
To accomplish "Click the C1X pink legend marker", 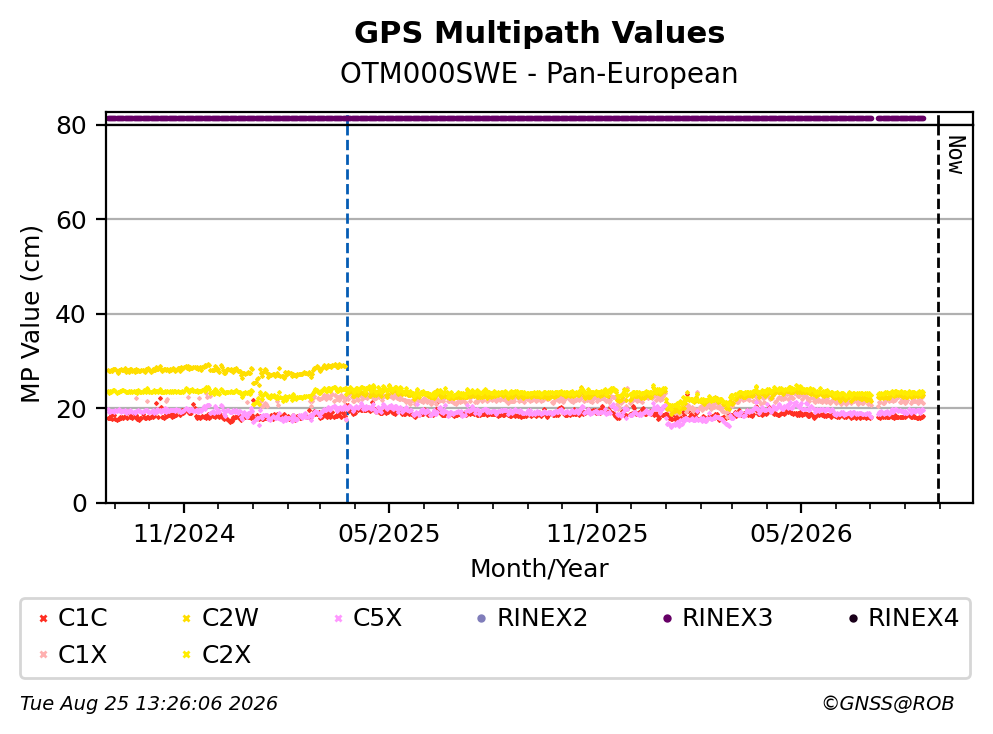I will [x=44, y=654].
